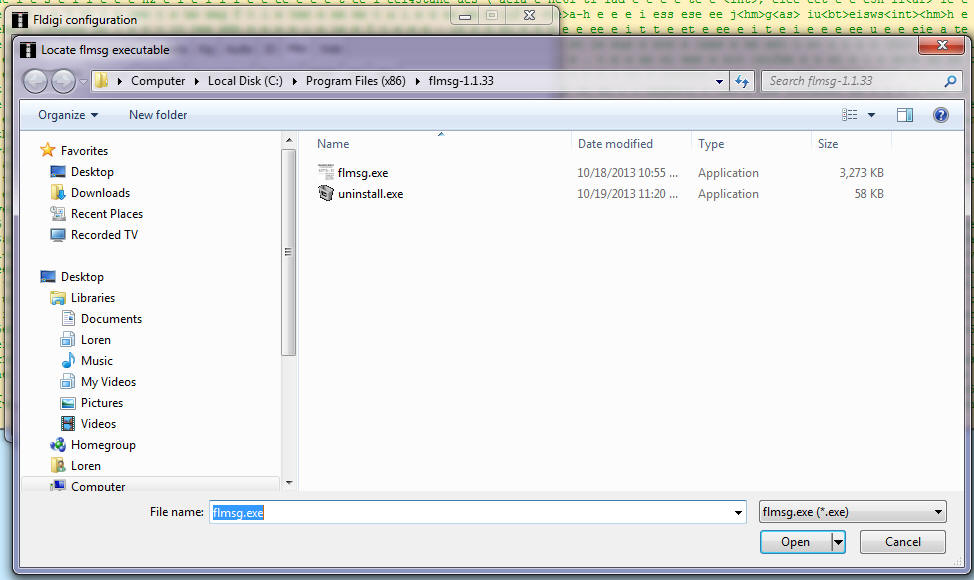This screenshot has height=580, width=974.
Task: Click the Back navigation arrow button
Action: [35, 81]
